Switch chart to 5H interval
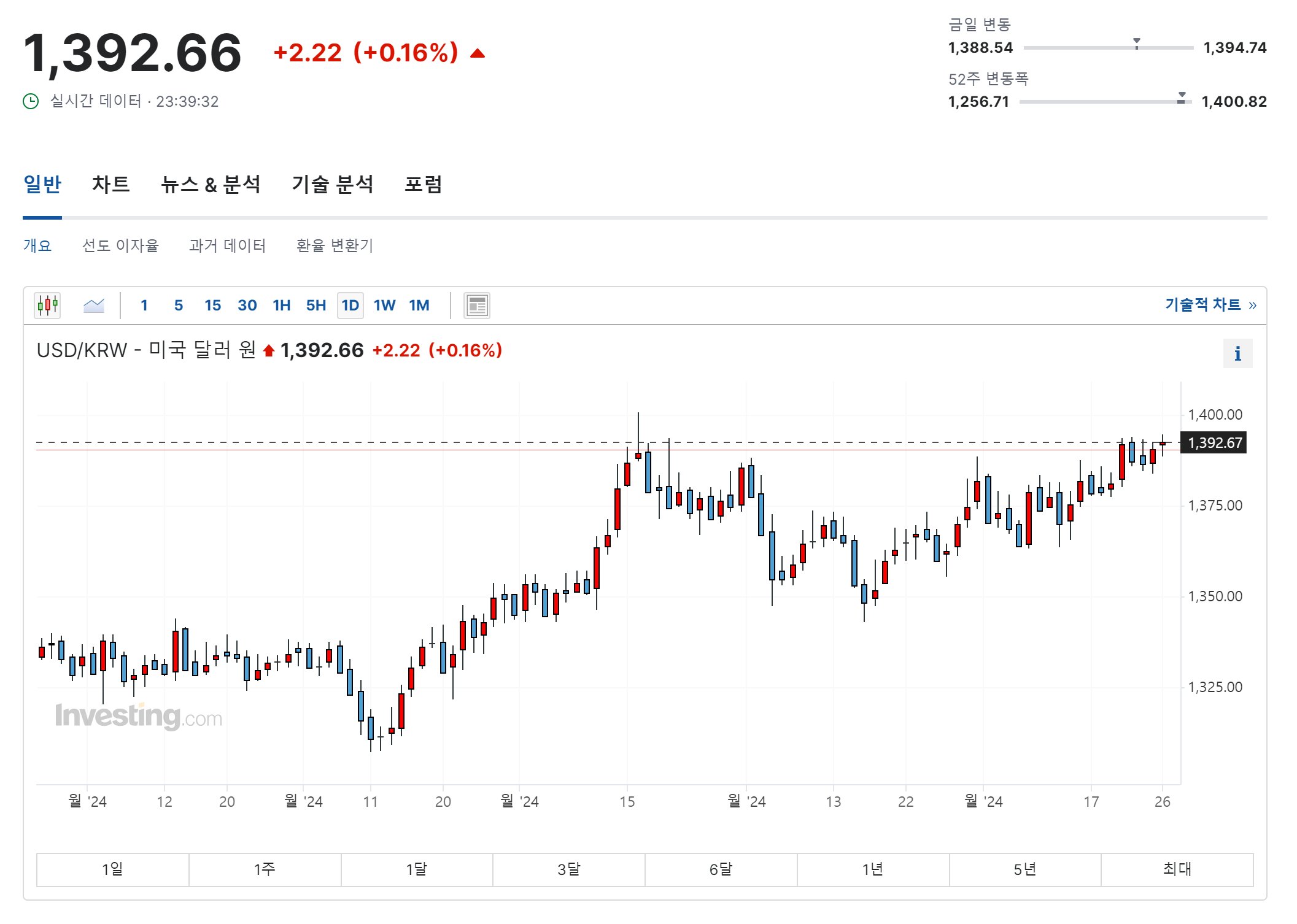The image size is (1297, 924). click(316, 305)
